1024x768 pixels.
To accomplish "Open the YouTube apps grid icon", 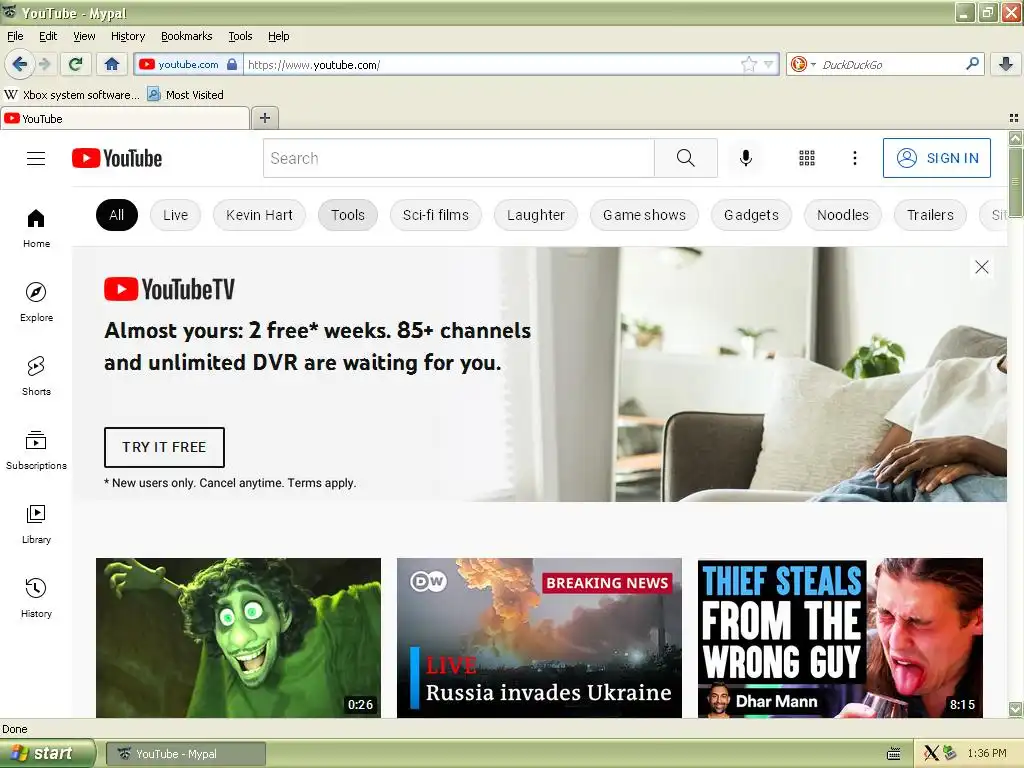I will click(x=807, y=158).
